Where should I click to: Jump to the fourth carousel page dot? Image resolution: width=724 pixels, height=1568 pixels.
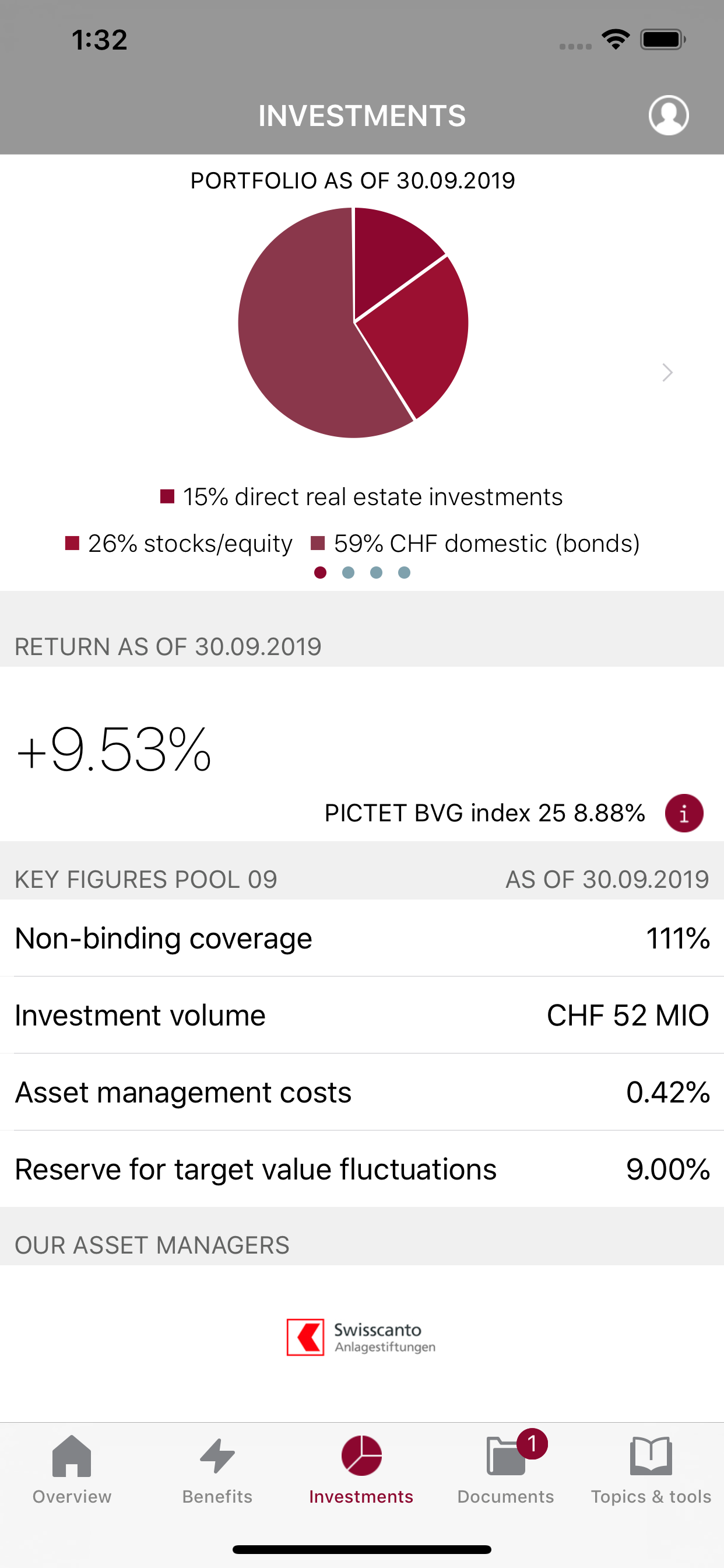tap(404, 572)
